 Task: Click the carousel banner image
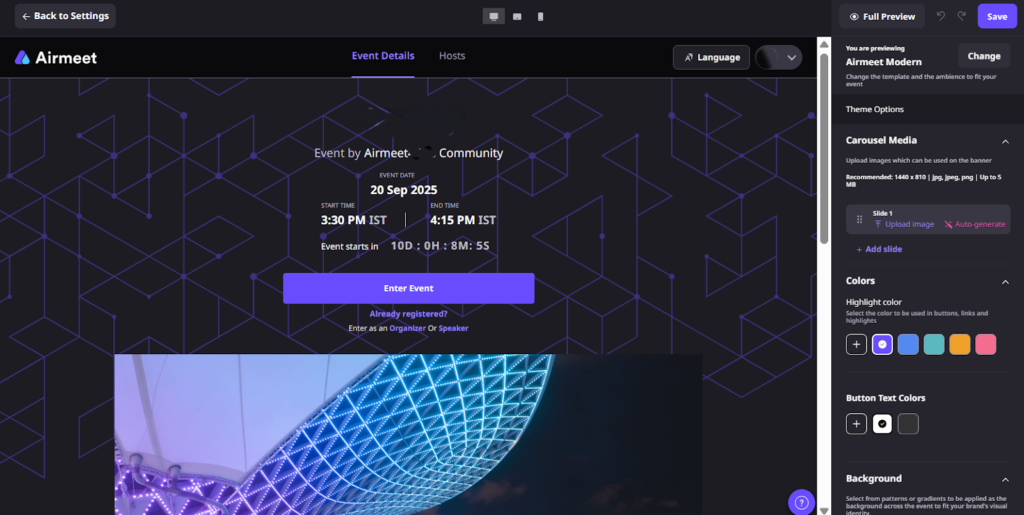pyautogui.click(x=408, y=434)
